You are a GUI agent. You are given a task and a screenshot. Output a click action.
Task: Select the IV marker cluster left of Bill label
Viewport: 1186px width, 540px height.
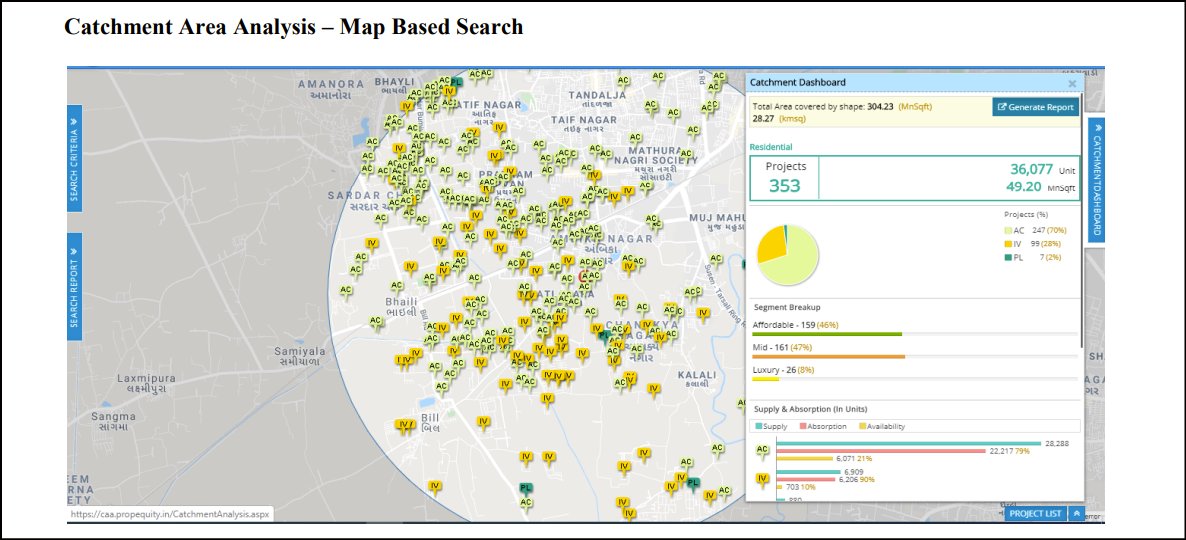(405, 426)
